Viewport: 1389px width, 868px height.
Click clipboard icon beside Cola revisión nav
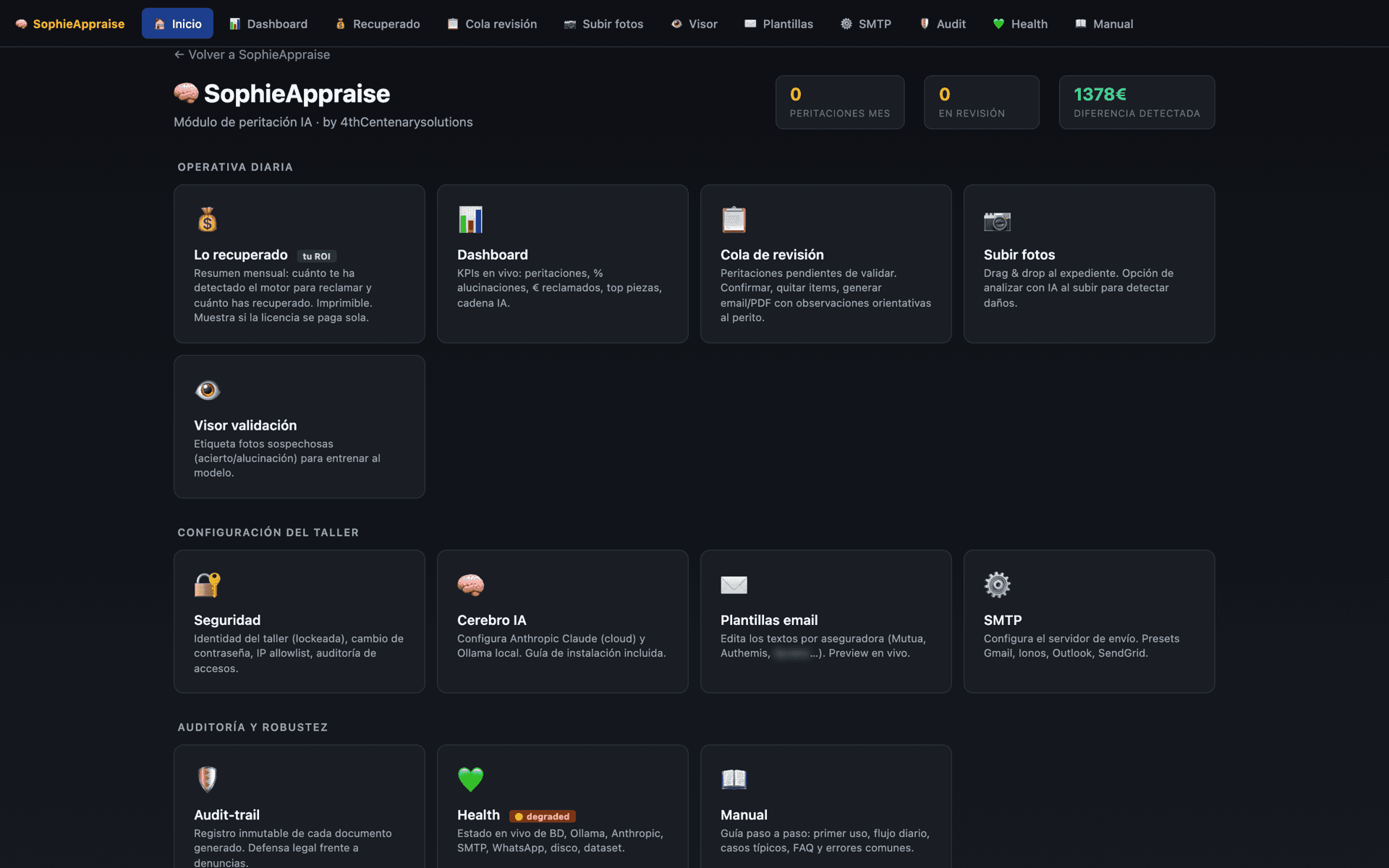(453, 24)
